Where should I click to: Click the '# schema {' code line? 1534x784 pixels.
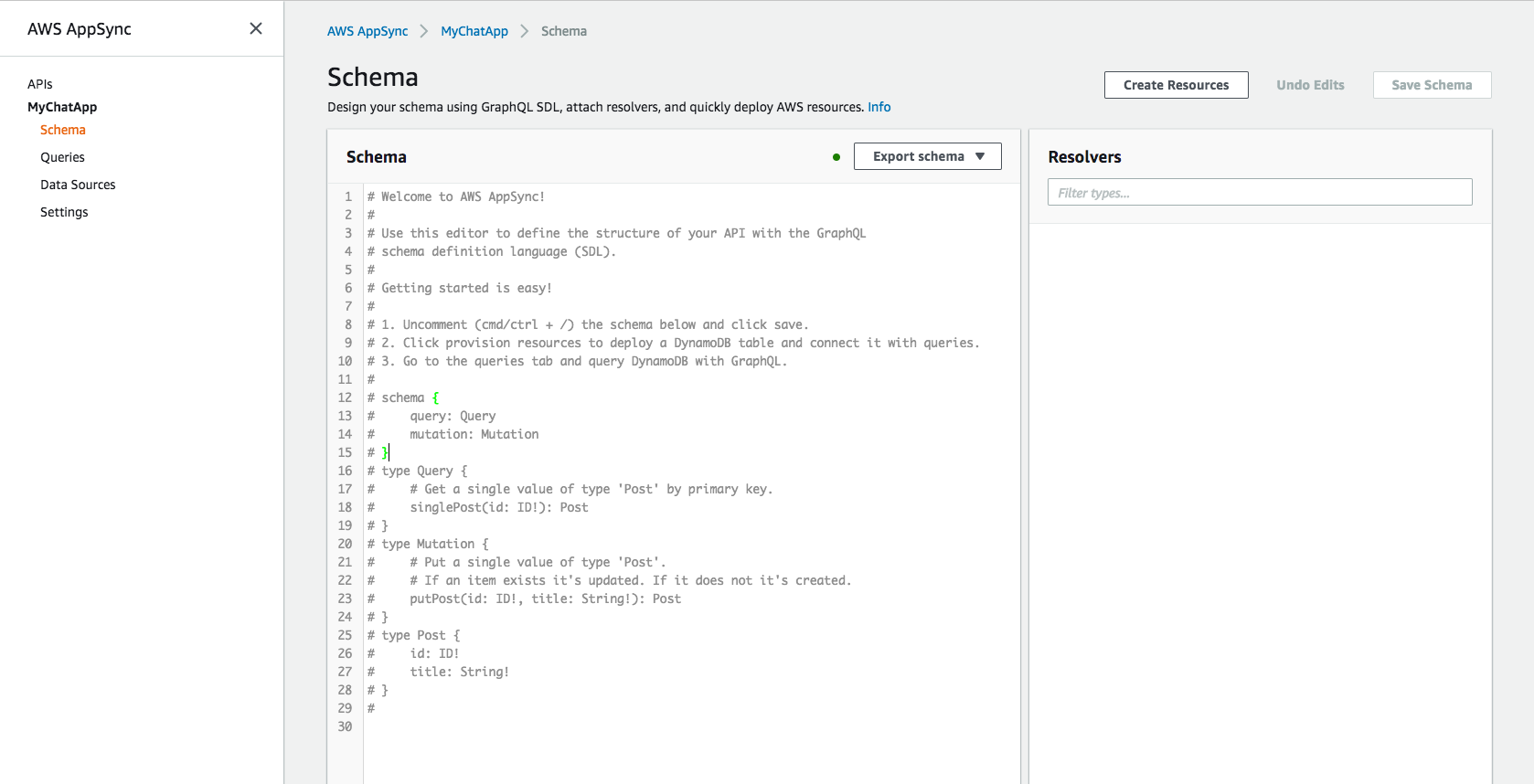403,397
